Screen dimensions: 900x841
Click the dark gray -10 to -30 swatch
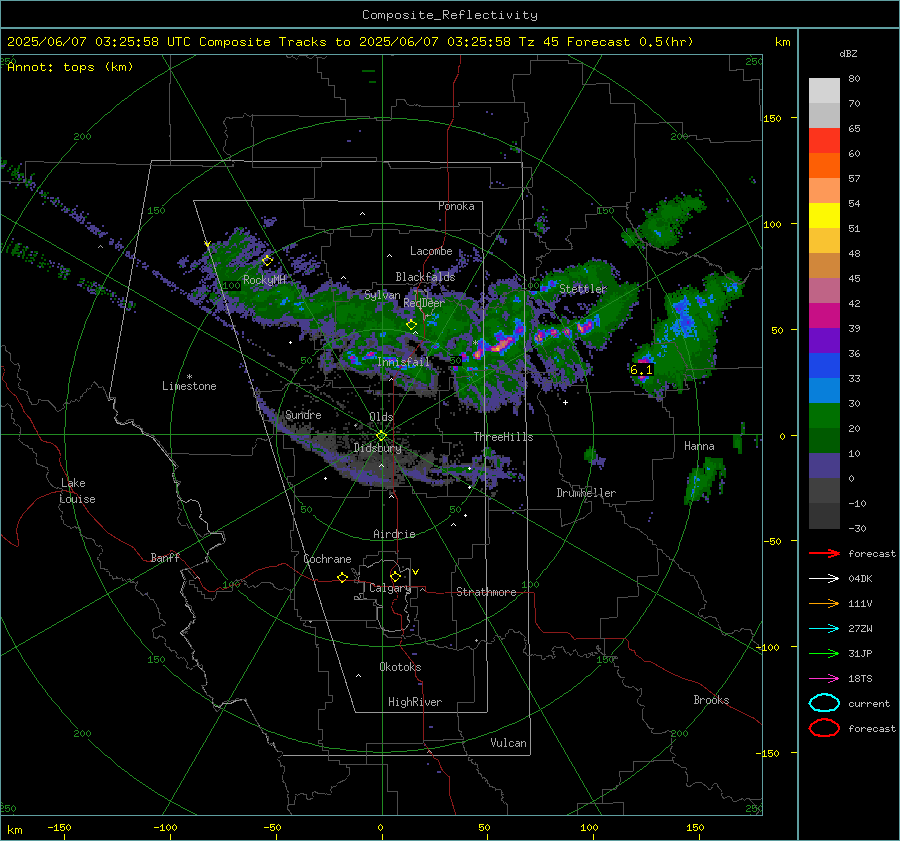point(824,516)
